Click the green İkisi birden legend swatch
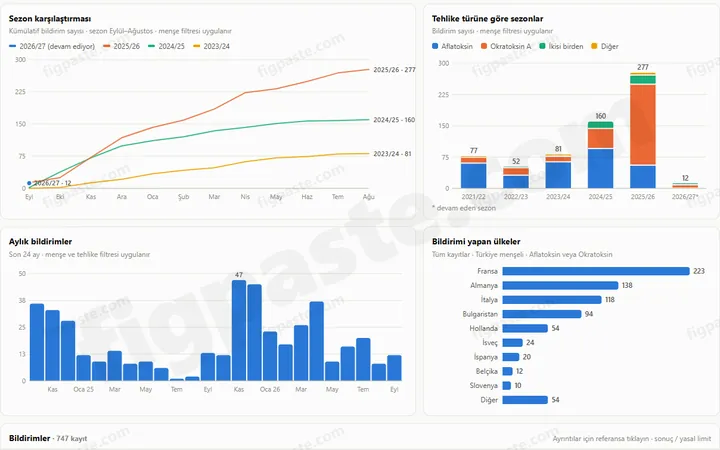Screen dimensions: 720x450 coord(542,46)
